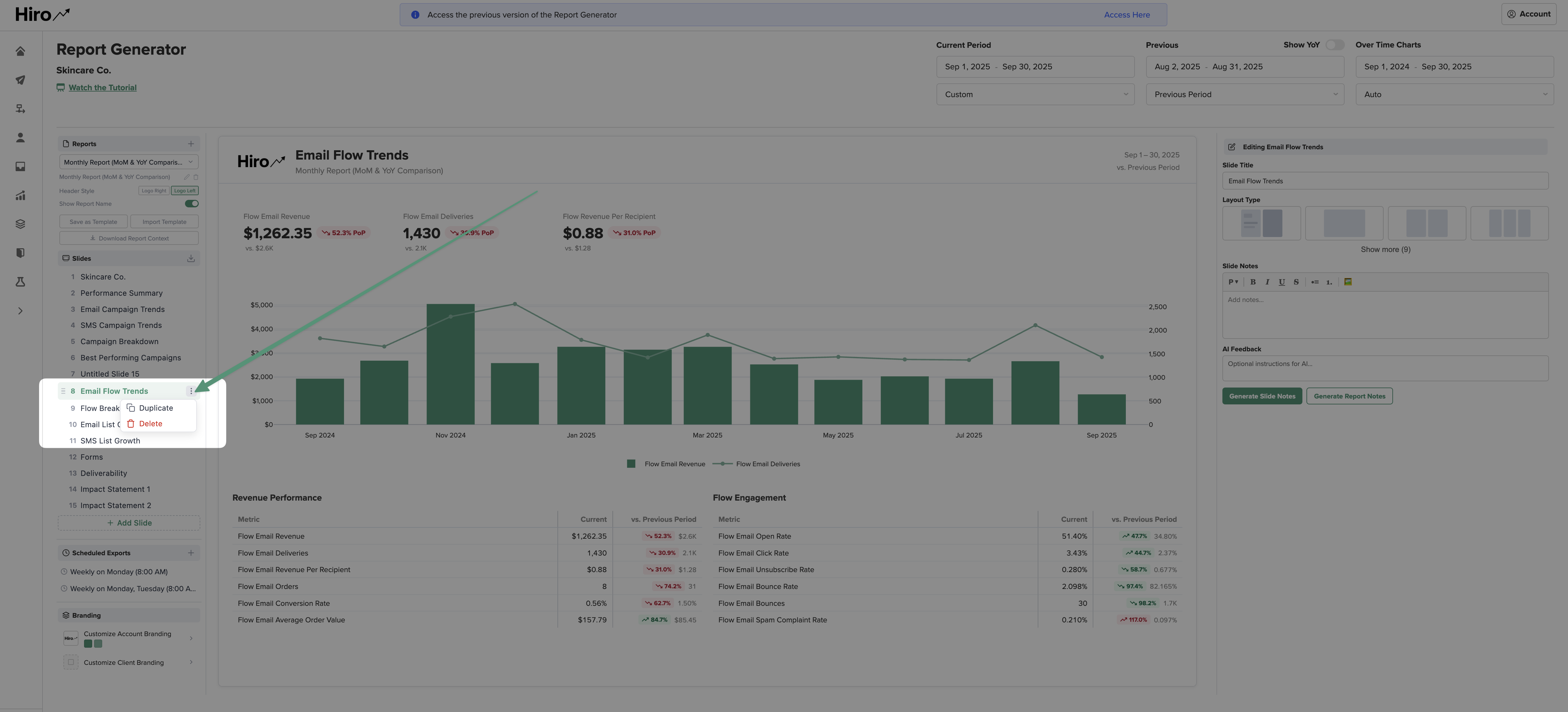1568x712 pixels.
Task: Apply italic formatting in Slide Notes
Action: click(x=1267, y=282)
